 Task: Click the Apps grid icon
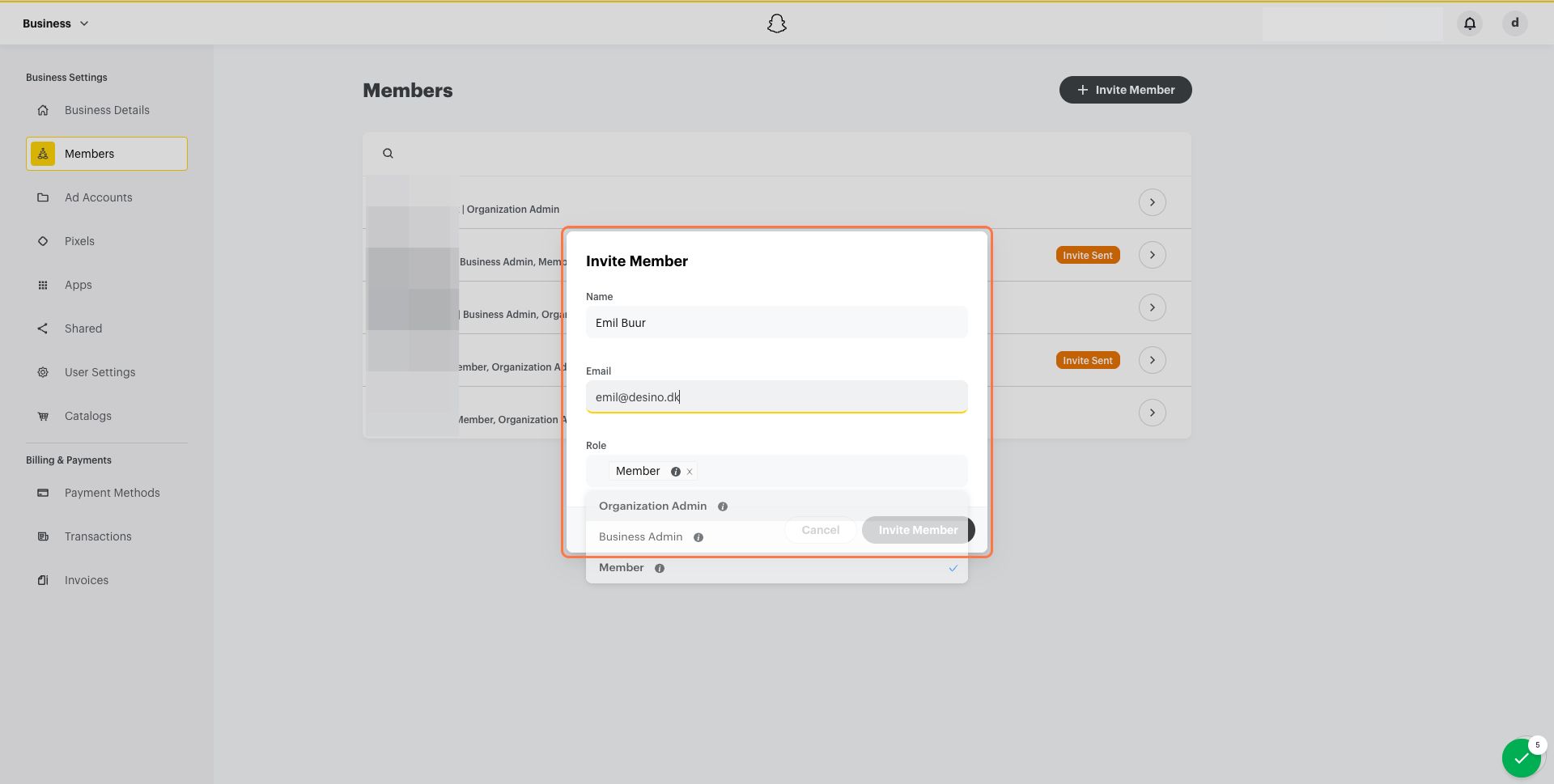[43, 285]
